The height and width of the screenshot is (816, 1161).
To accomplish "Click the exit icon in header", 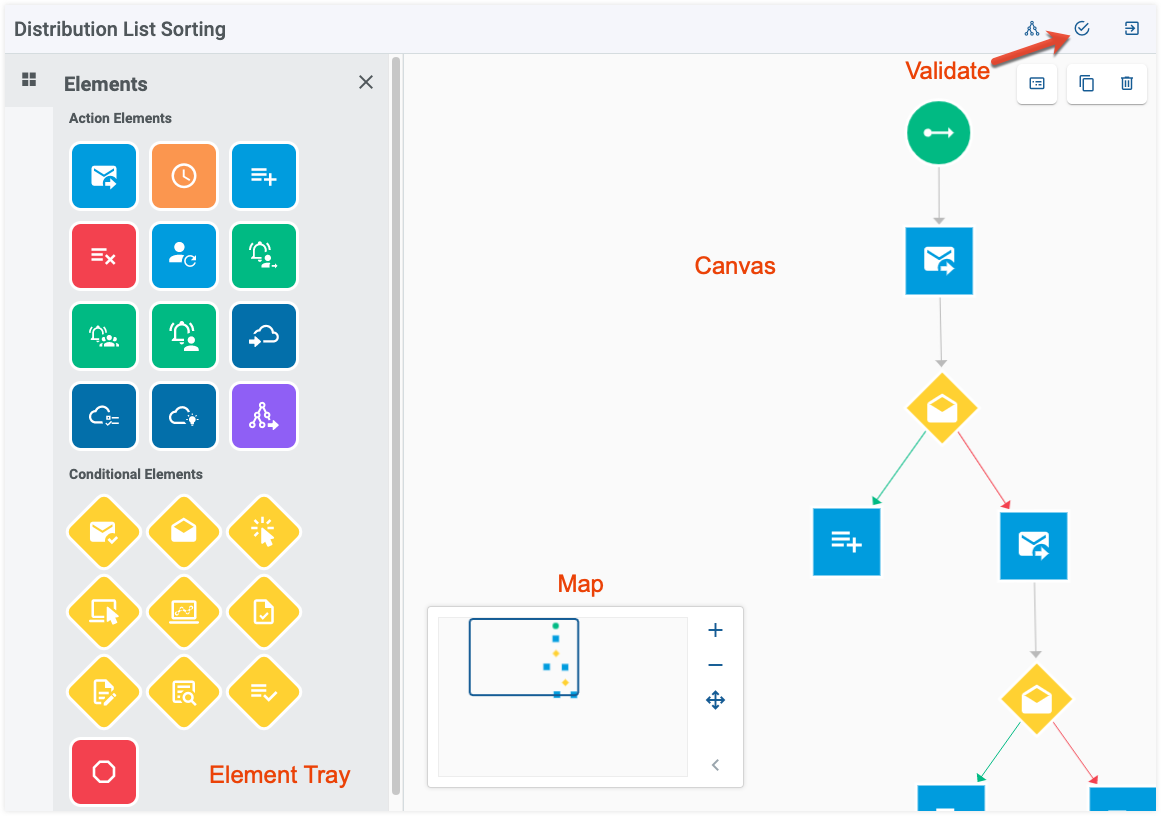I will point(1131,29).
